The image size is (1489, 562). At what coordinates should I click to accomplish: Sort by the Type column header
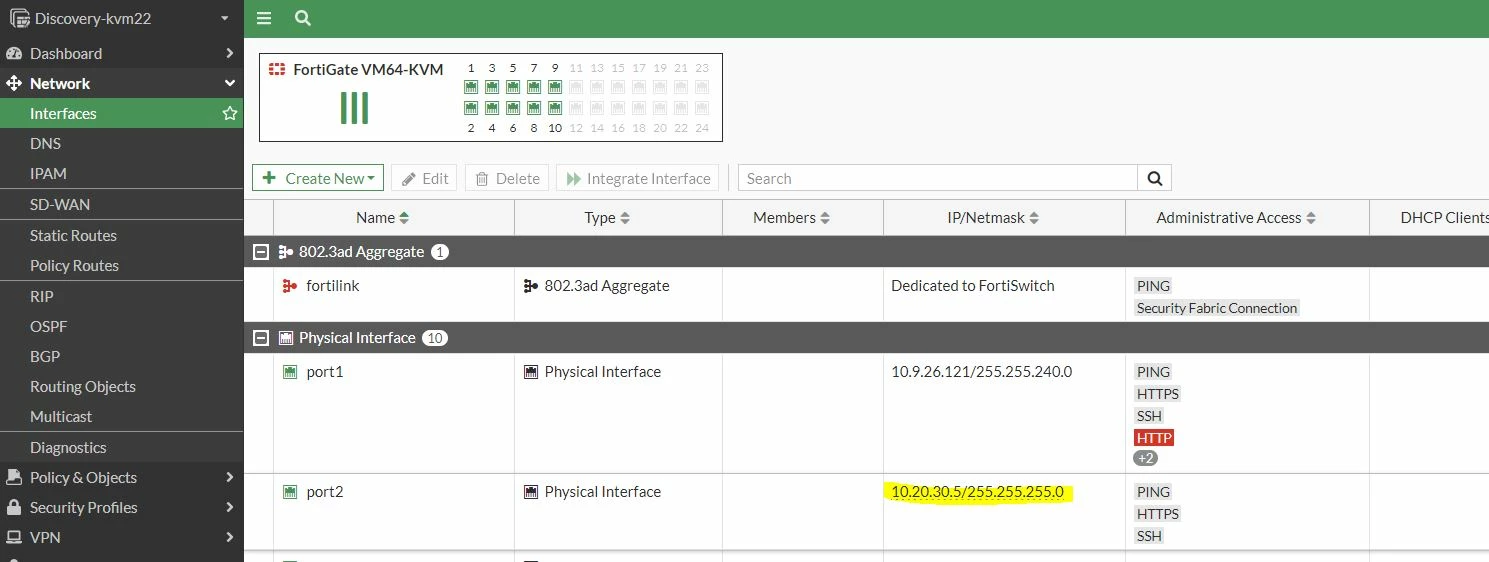[607, 217]
